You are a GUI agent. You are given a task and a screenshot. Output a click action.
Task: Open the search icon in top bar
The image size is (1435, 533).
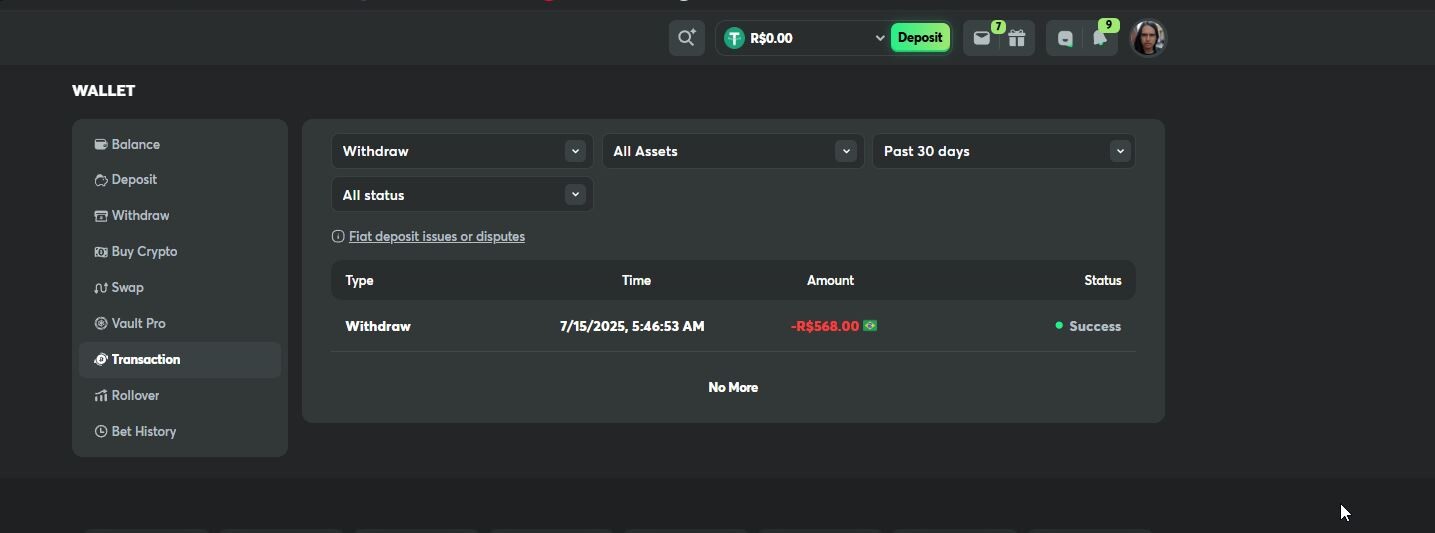(x=687, y=38)
